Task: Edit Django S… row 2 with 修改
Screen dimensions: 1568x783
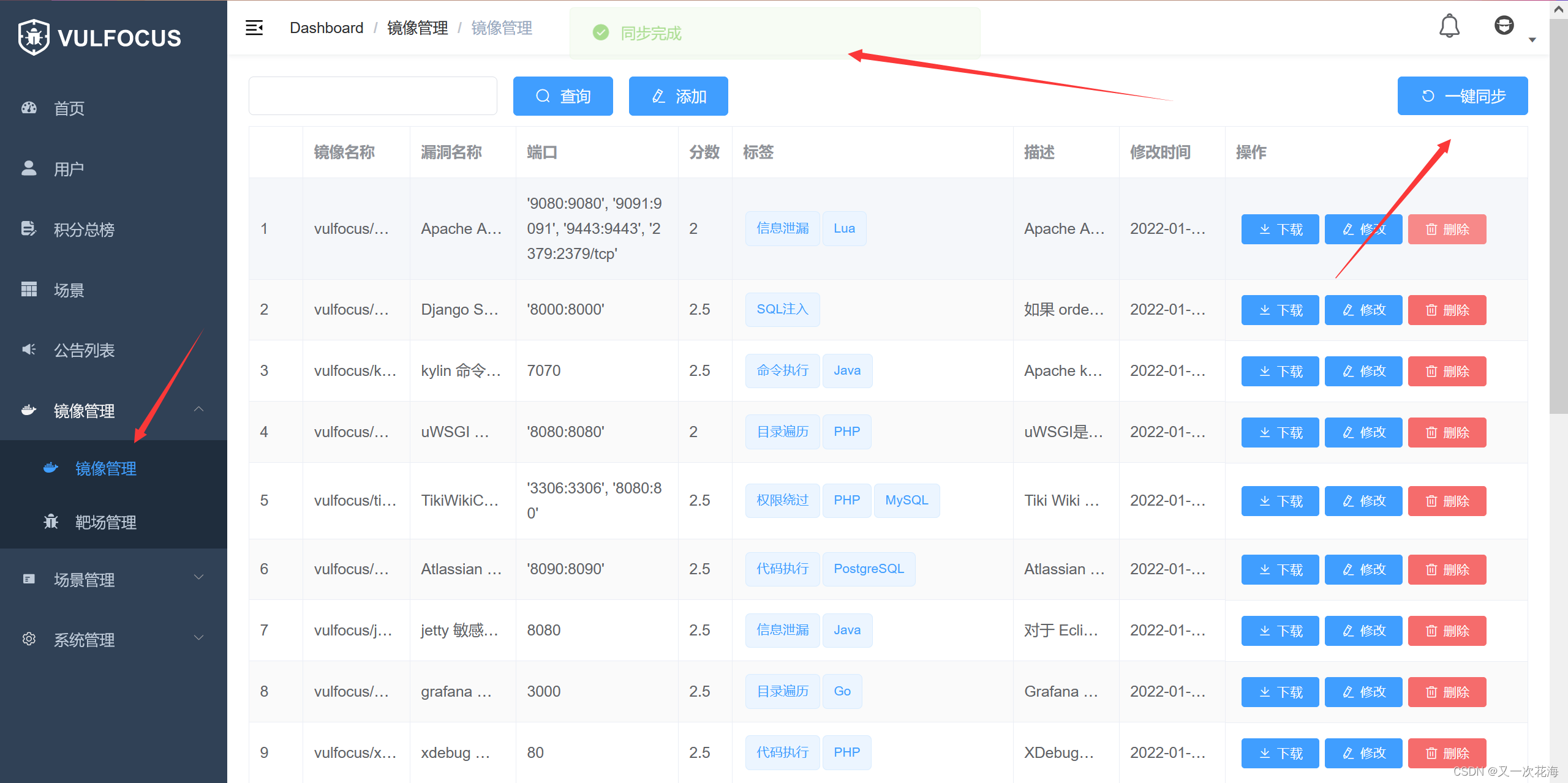Action: [1363, 310]
